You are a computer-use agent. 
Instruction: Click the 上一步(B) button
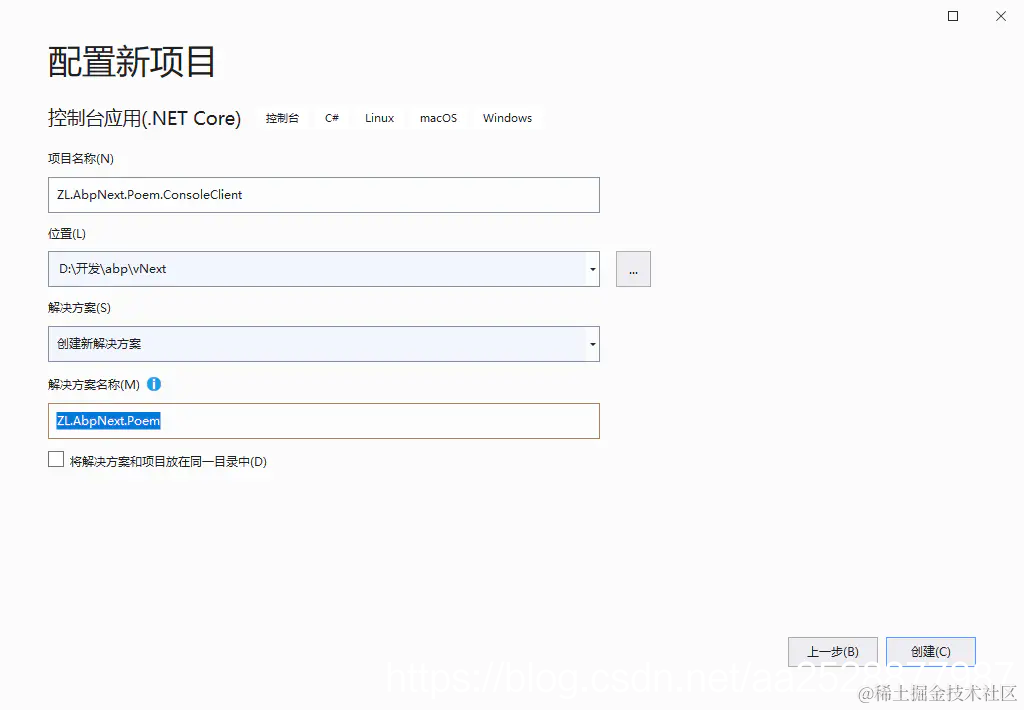click(x=833, y=651)
